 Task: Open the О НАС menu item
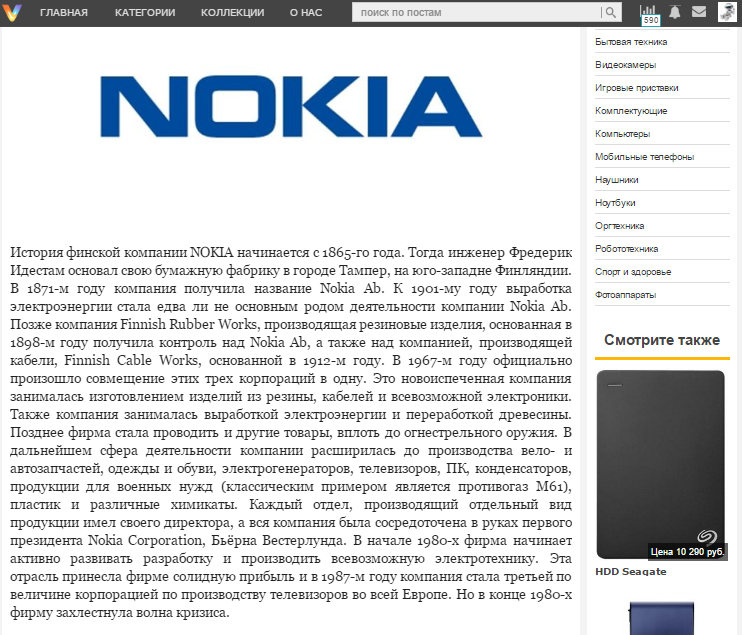tap(306, 13)
